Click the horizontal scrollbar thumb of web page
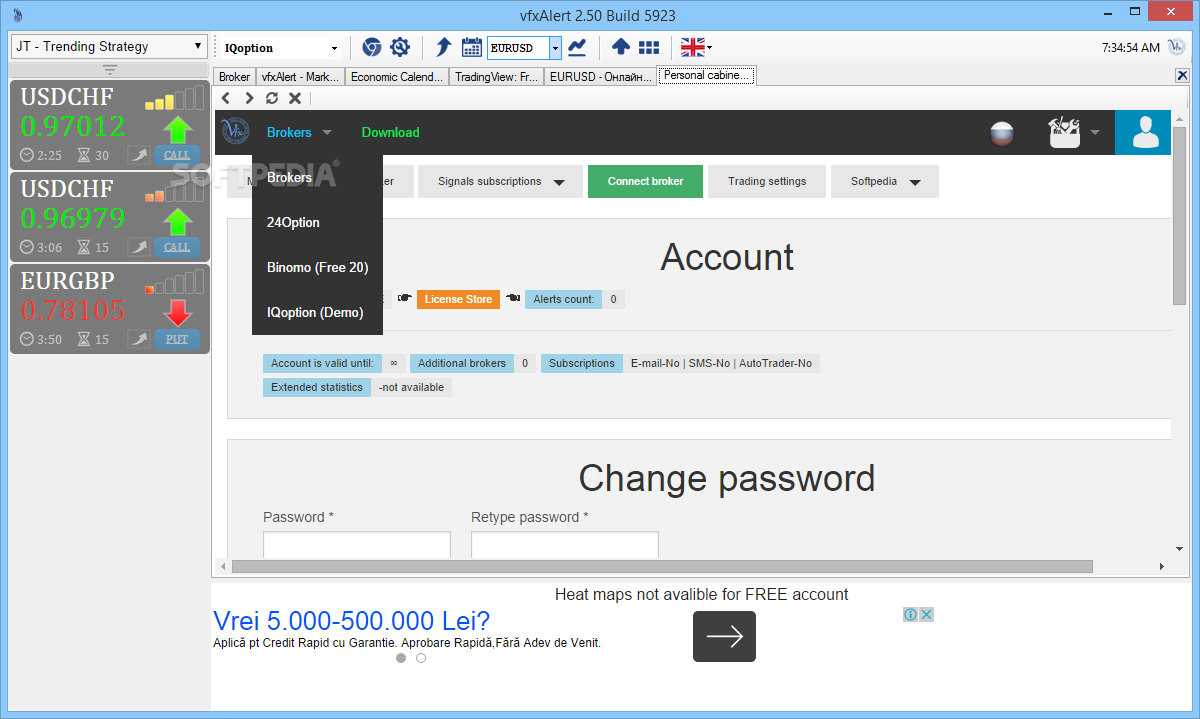 pyautogui.click(x=662, y=566)
